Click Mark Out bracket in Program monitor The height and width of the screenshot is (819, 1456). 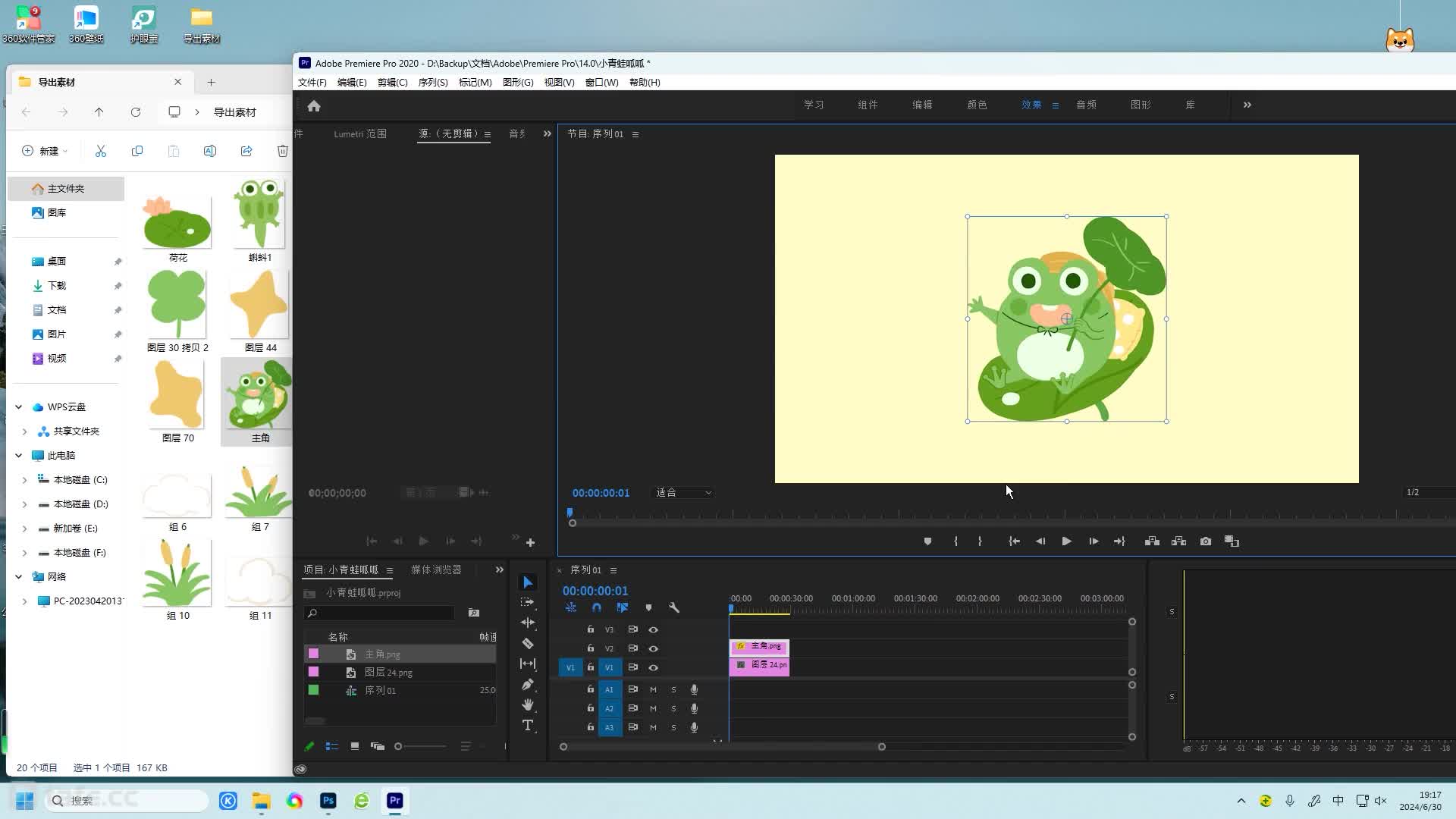(x=980, y=541)
